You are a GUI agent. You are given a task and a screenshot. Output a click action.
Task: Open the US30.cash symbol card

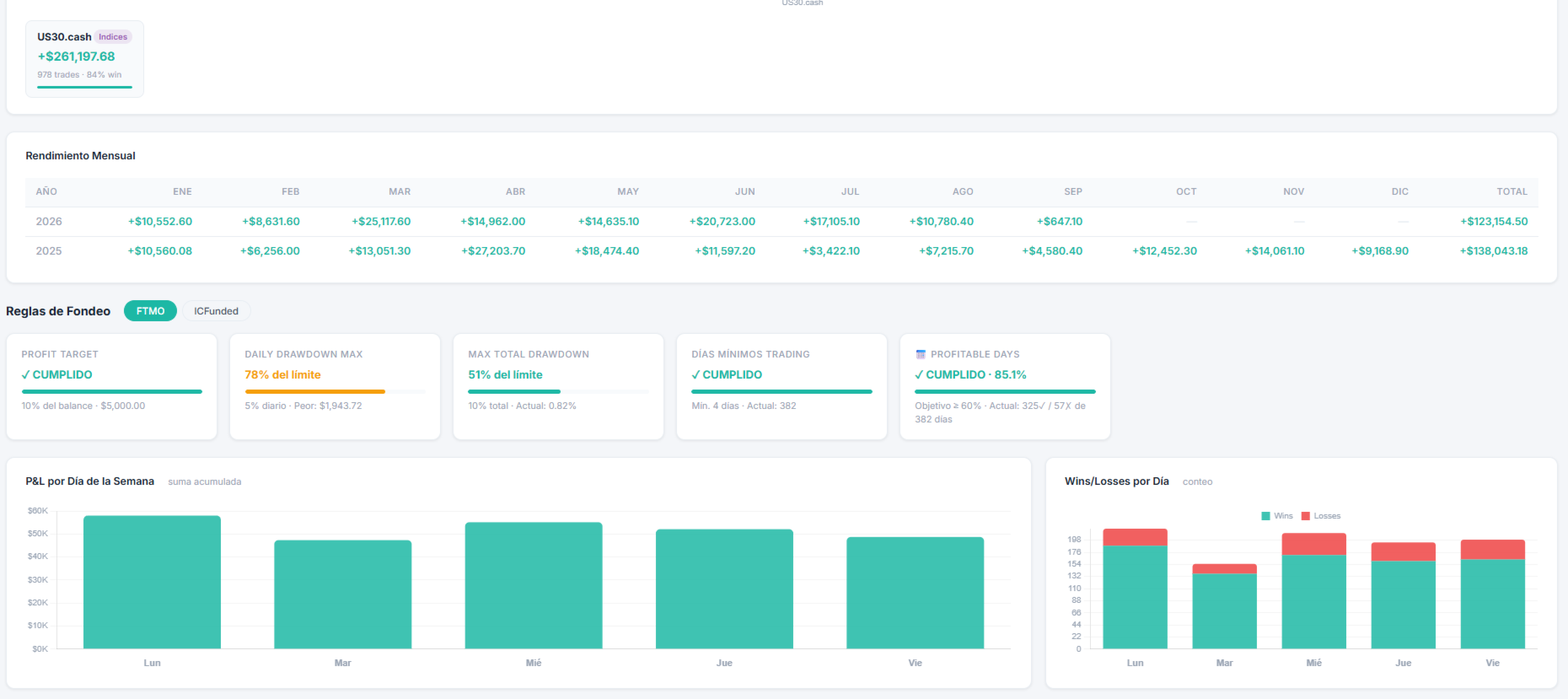(84, 59)
